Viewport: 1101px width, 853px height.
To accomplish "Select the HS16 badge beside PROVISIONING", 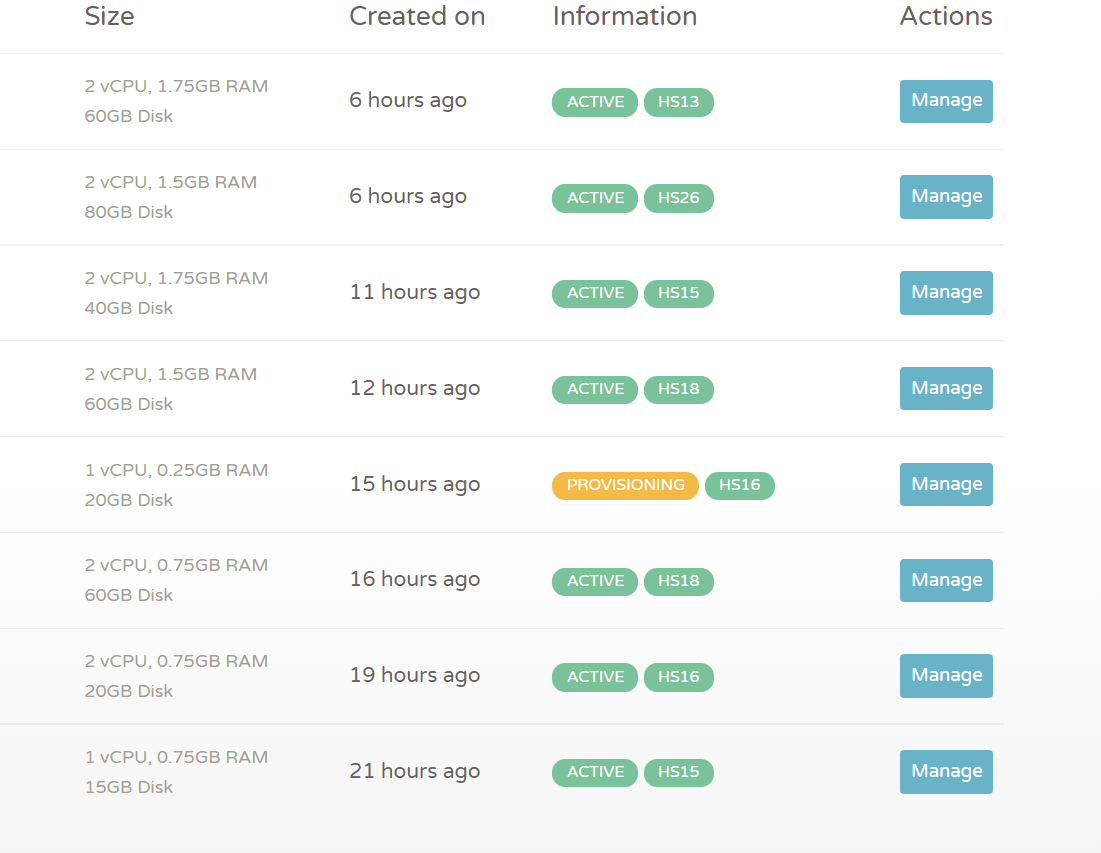I will (x=739, y=485).
